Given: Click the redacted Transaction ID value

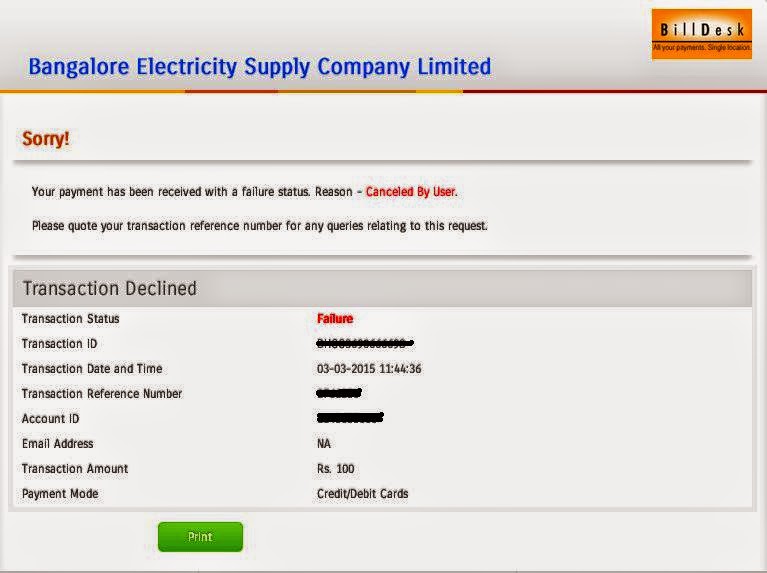Looking at the screenshot, I should point(365,344).
